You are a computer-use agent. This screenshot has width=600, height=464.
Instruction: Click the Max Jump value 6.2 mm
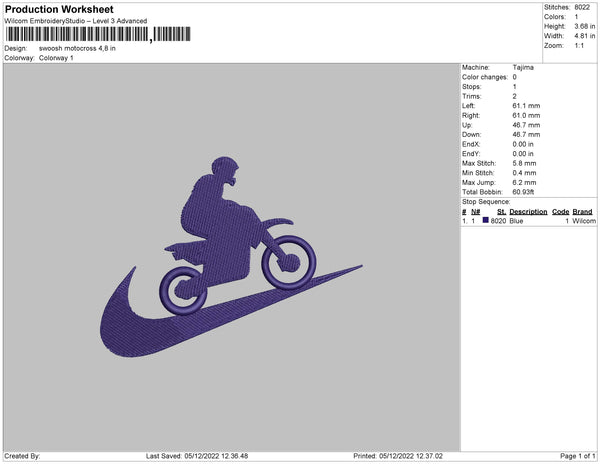pyautogui.click(x=524, y=182)
